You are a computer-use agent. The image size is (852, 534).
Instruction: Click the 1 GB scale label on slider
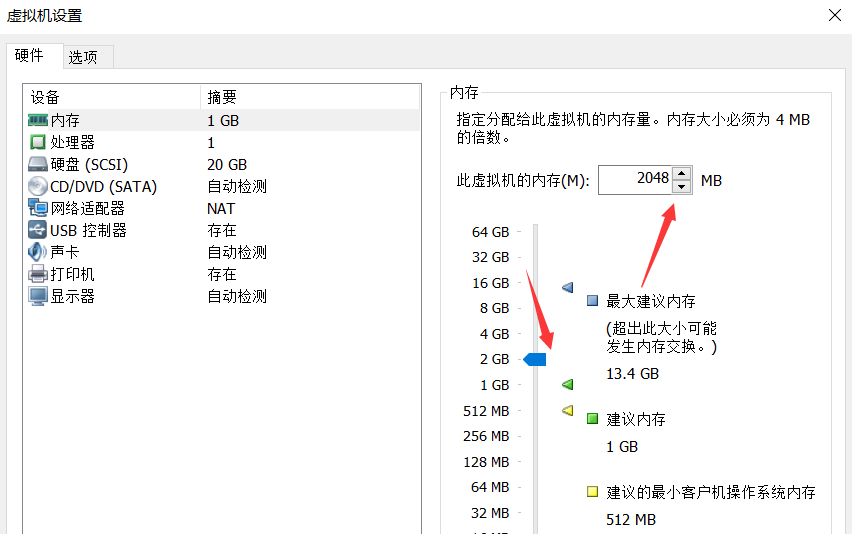(x=494, y=385)
